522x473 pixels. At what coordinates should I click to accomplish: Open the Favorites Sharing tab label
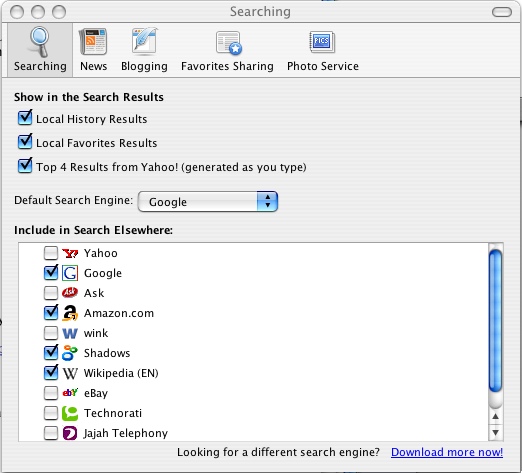227,66
